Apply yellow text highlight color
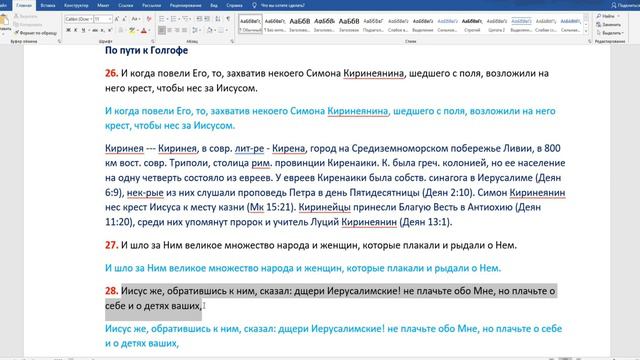Viewport: 640px width, 360px height. [131, 30]
